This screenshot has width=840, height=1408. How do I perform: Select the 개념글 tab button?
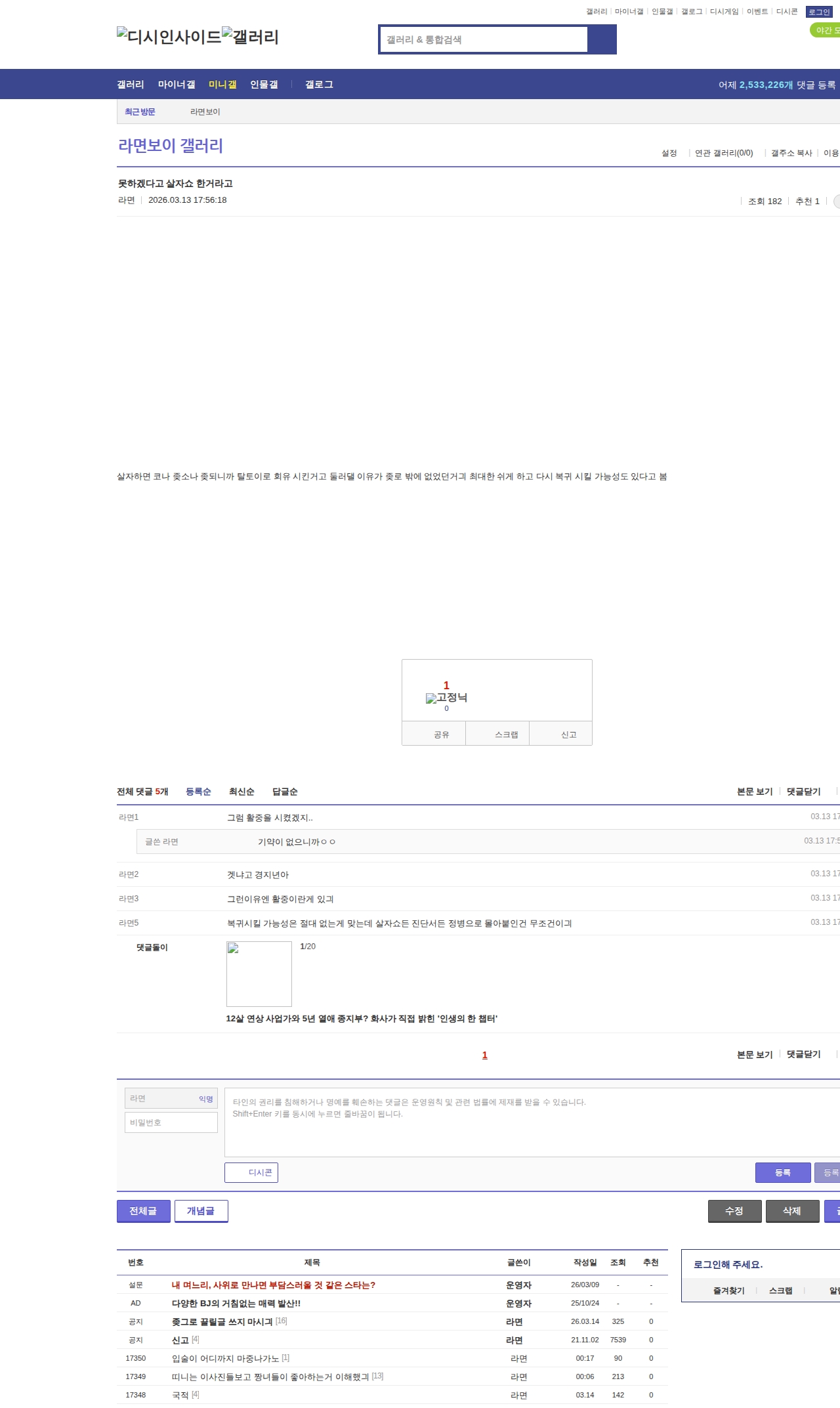pos(201,1211)
